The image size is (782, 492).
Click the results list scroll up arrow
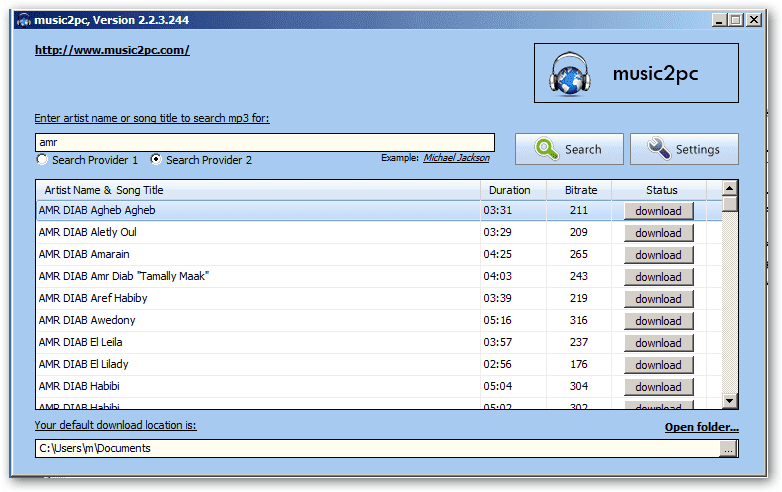729,188
